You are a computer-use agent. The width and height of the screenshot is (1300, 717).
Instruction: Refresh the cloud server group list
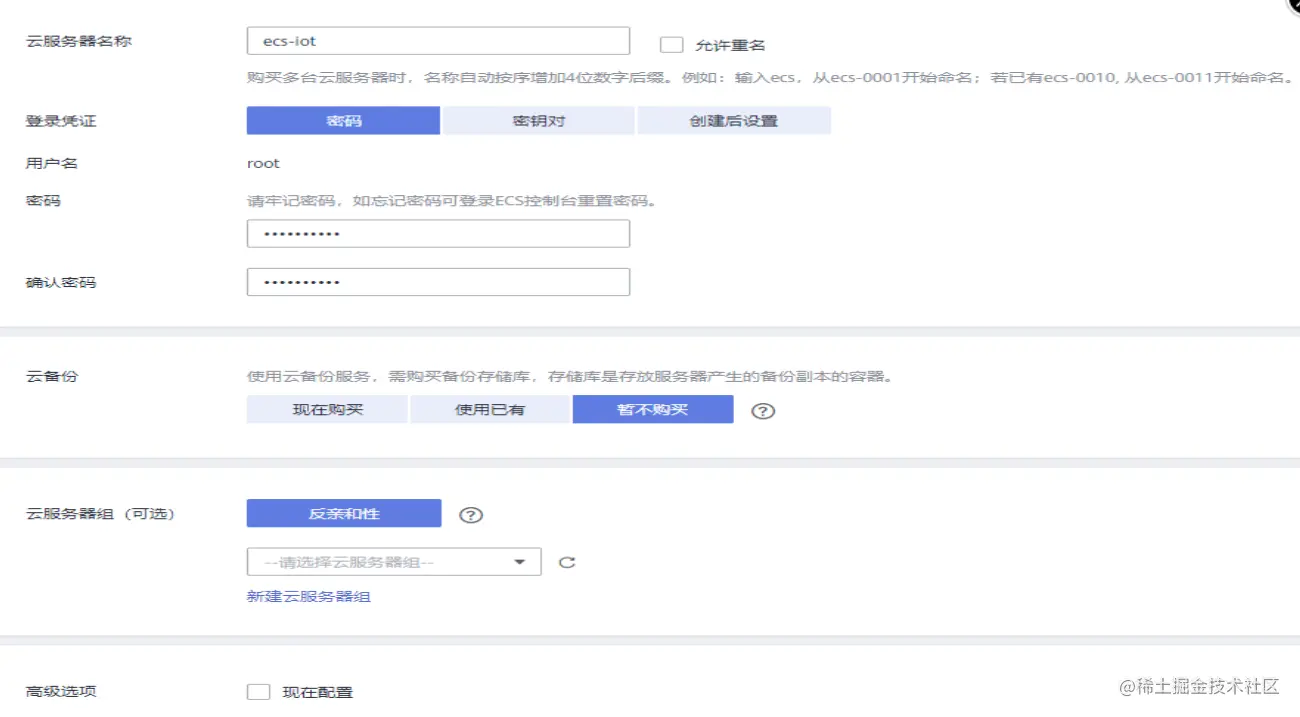tap(567, 562)
